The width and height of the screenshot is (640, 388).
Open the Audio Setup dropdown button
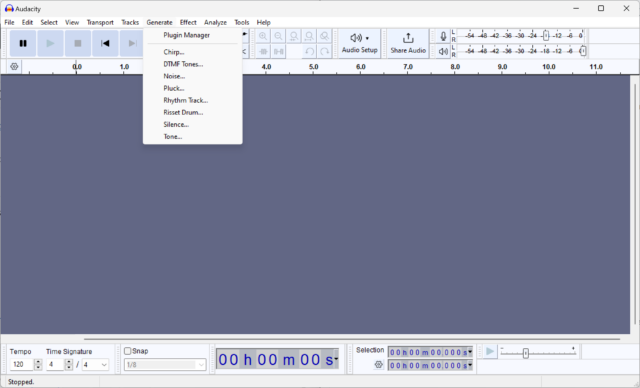pos(360,43)
